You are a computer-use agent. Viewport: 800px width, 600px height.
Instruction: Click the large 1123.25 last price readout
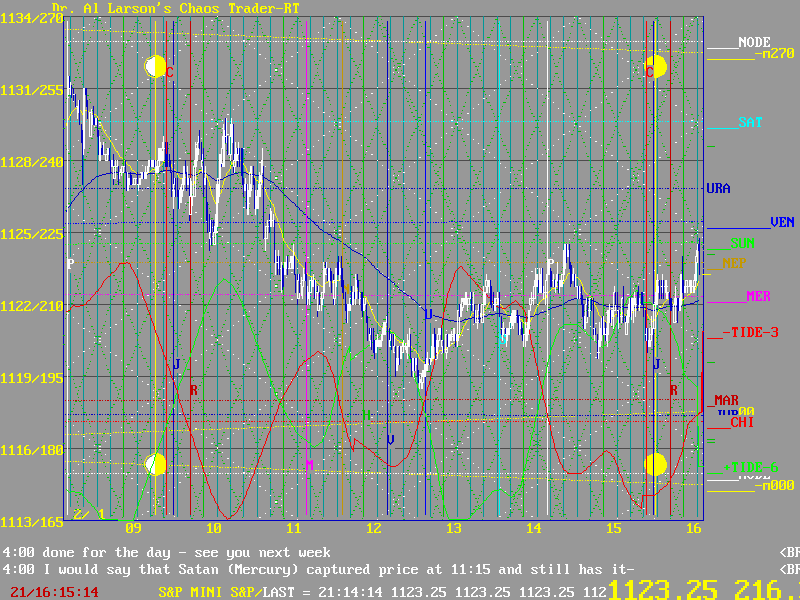point(667,588)
